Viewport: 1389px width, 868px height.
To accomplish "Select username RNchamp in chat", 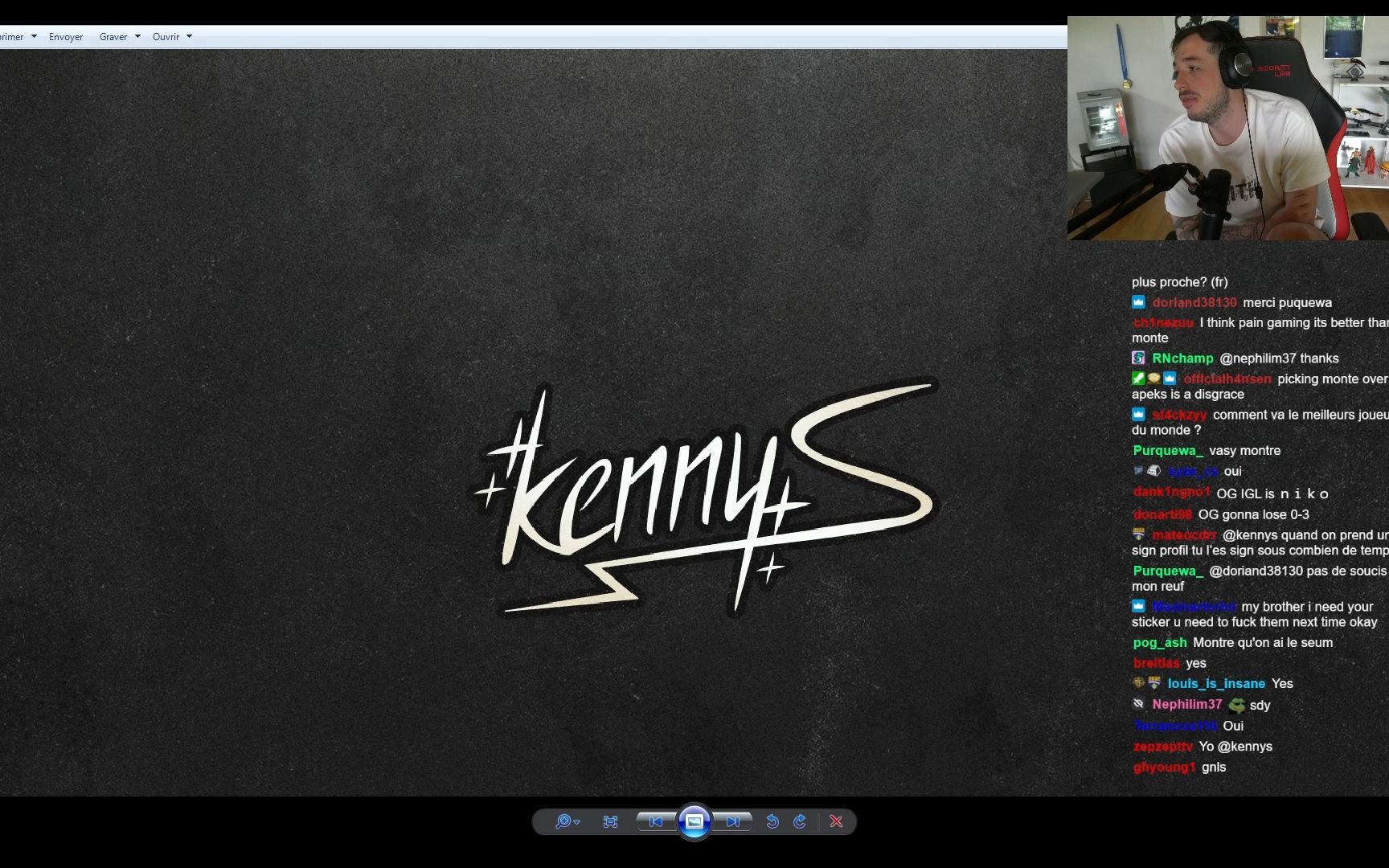I will point(1182,358).
